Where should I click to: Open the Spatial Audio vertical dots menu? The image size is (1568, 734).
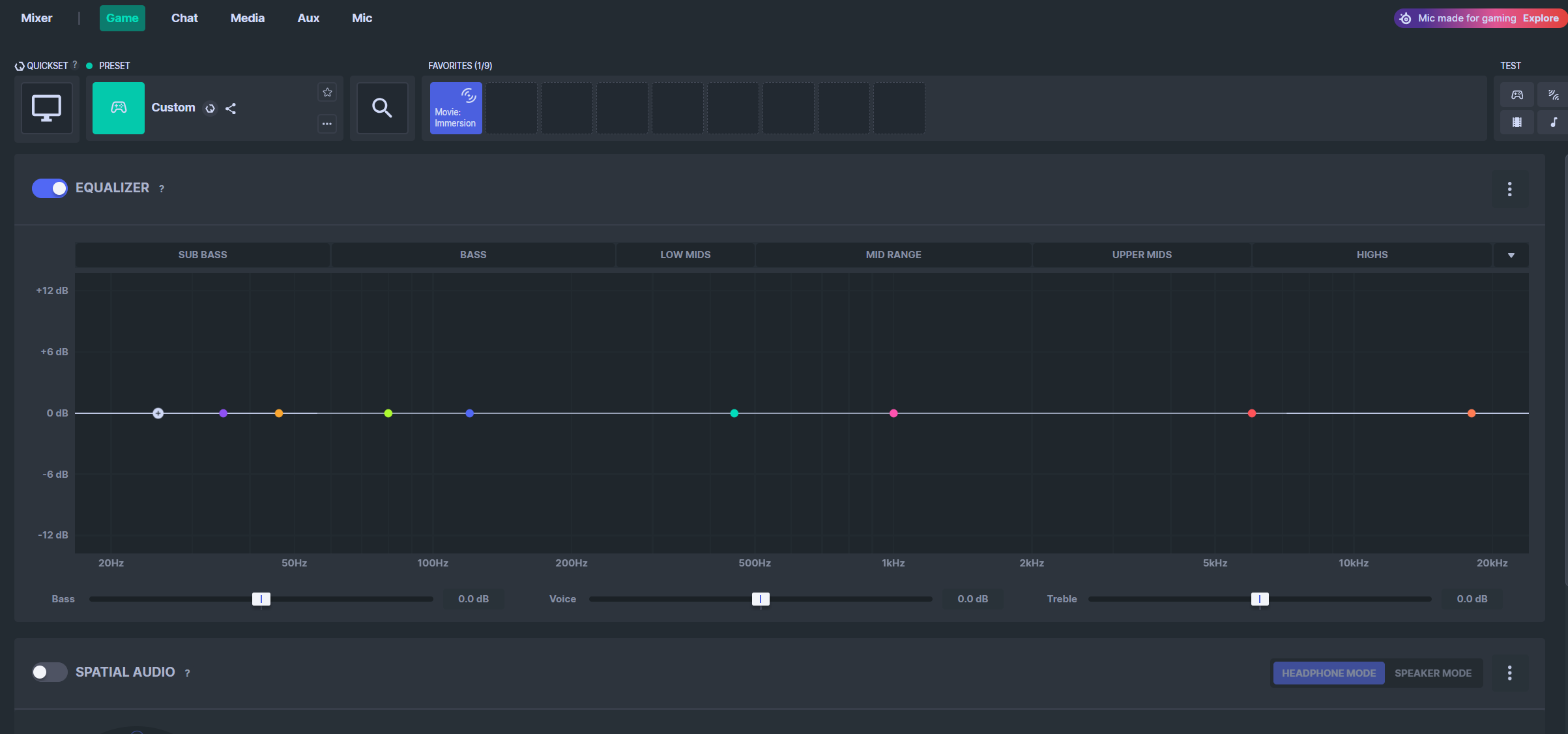(x=1509, y=673)
